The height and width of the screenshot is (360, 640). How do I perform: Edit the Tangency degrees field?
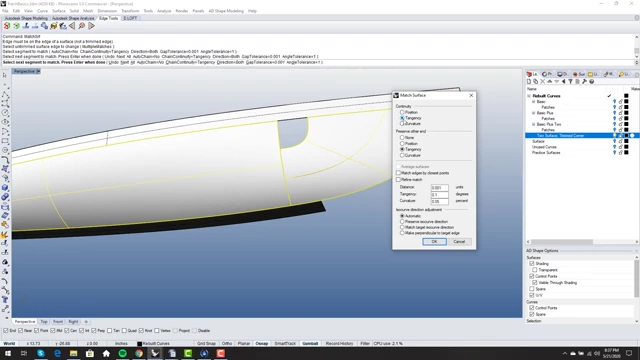(440, 195)
